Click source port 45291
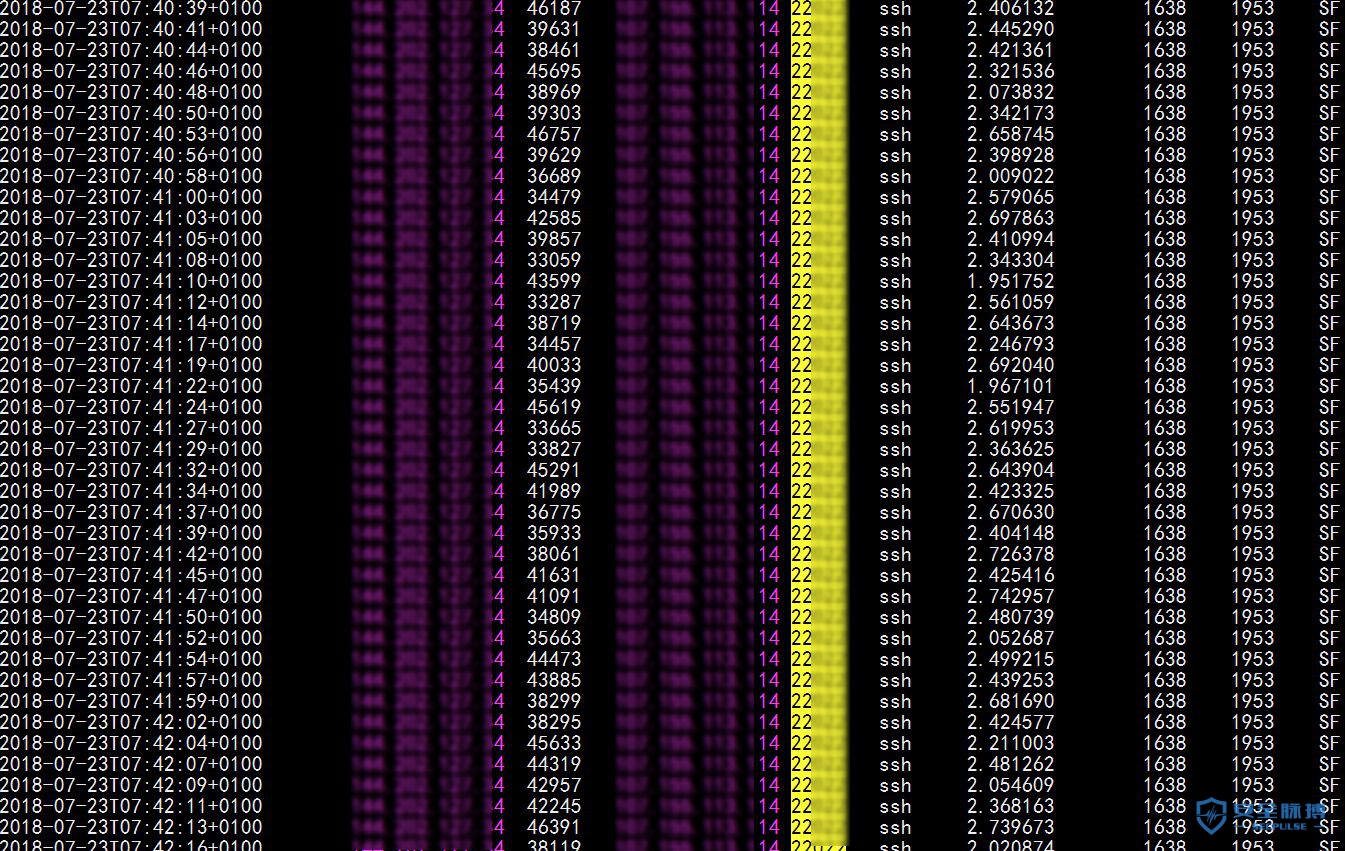1345x851 pixels. (x=554, y=470)
